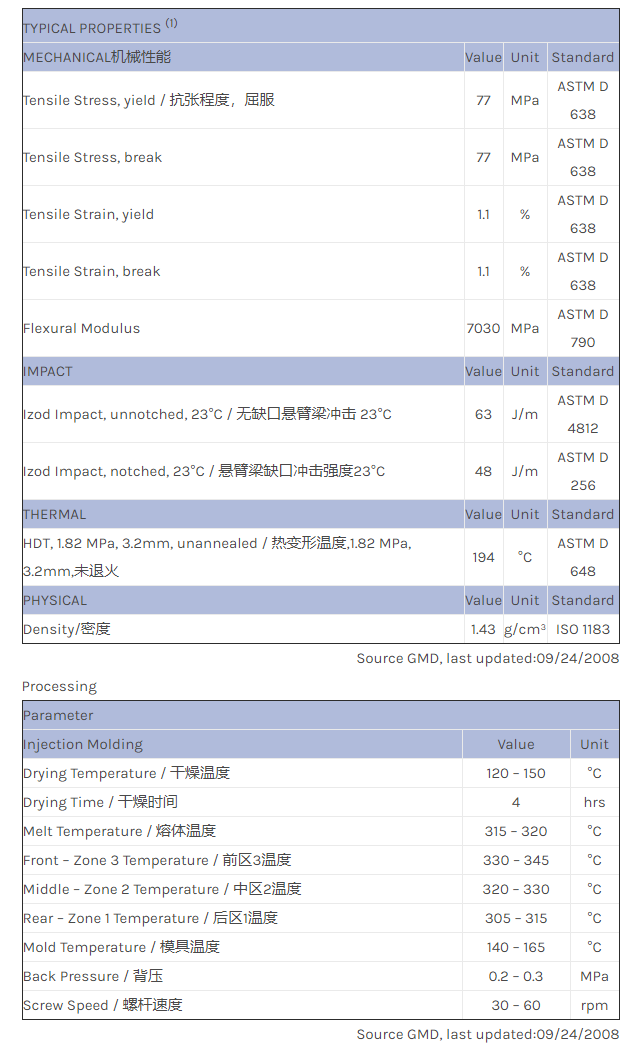Select the MECHANICAL section header
The image size is (634, 1064).
(x=97, y=57)
